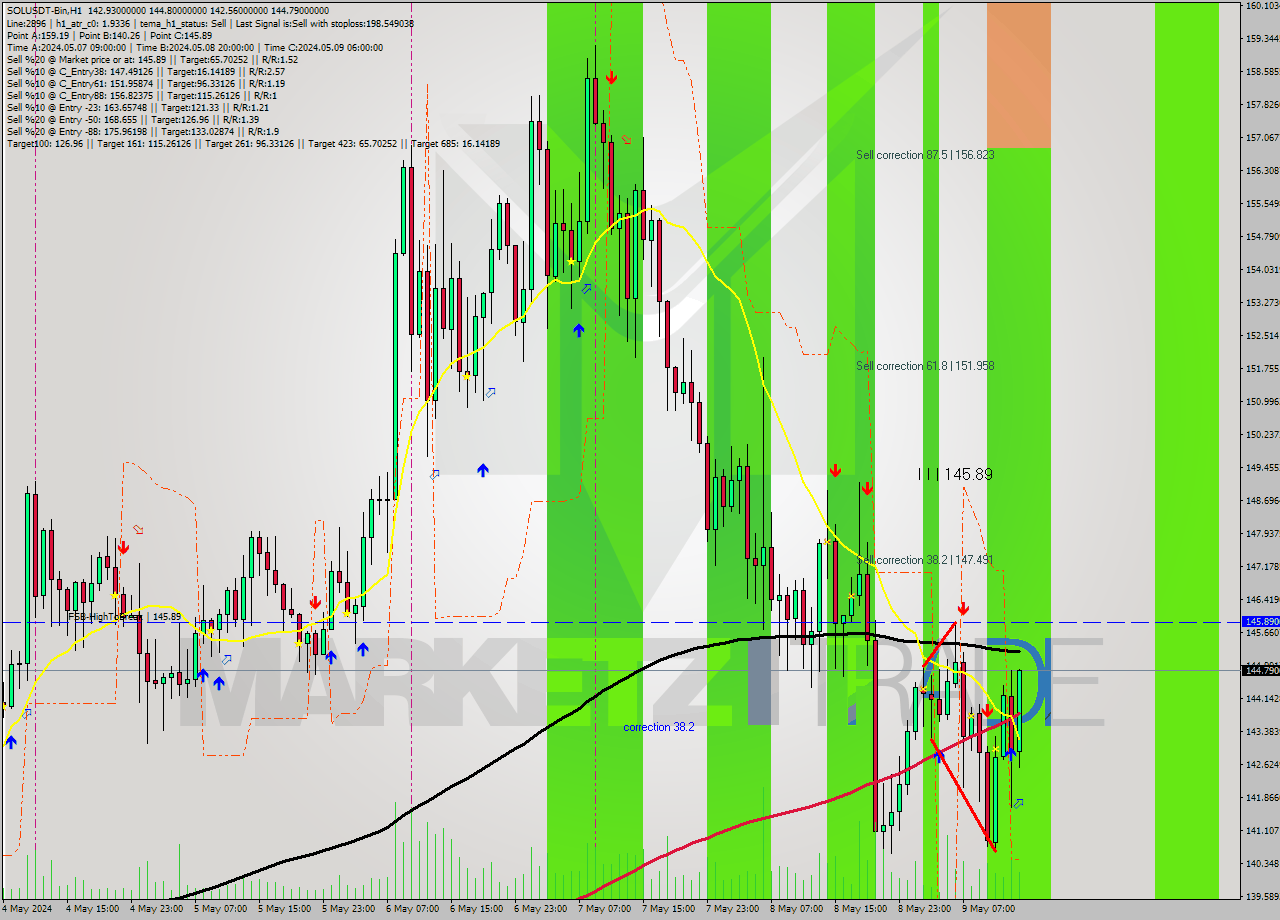Click the blue 'correction 38.2' label
Screen dimensions: 1280x920
tap(658, 727)
